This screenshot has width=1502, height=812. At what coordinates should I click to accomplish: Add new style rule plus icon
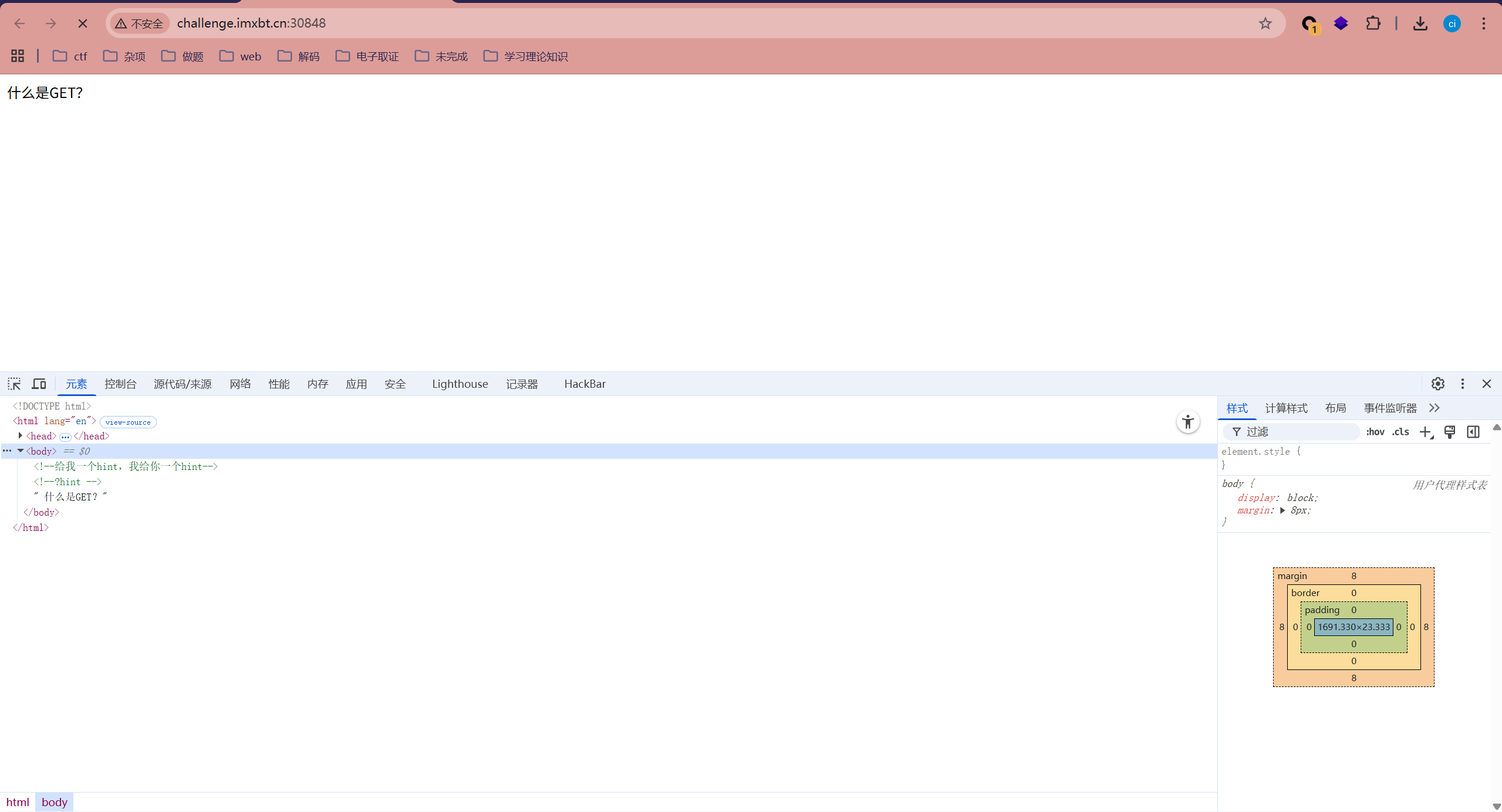tap(1425, 432)
